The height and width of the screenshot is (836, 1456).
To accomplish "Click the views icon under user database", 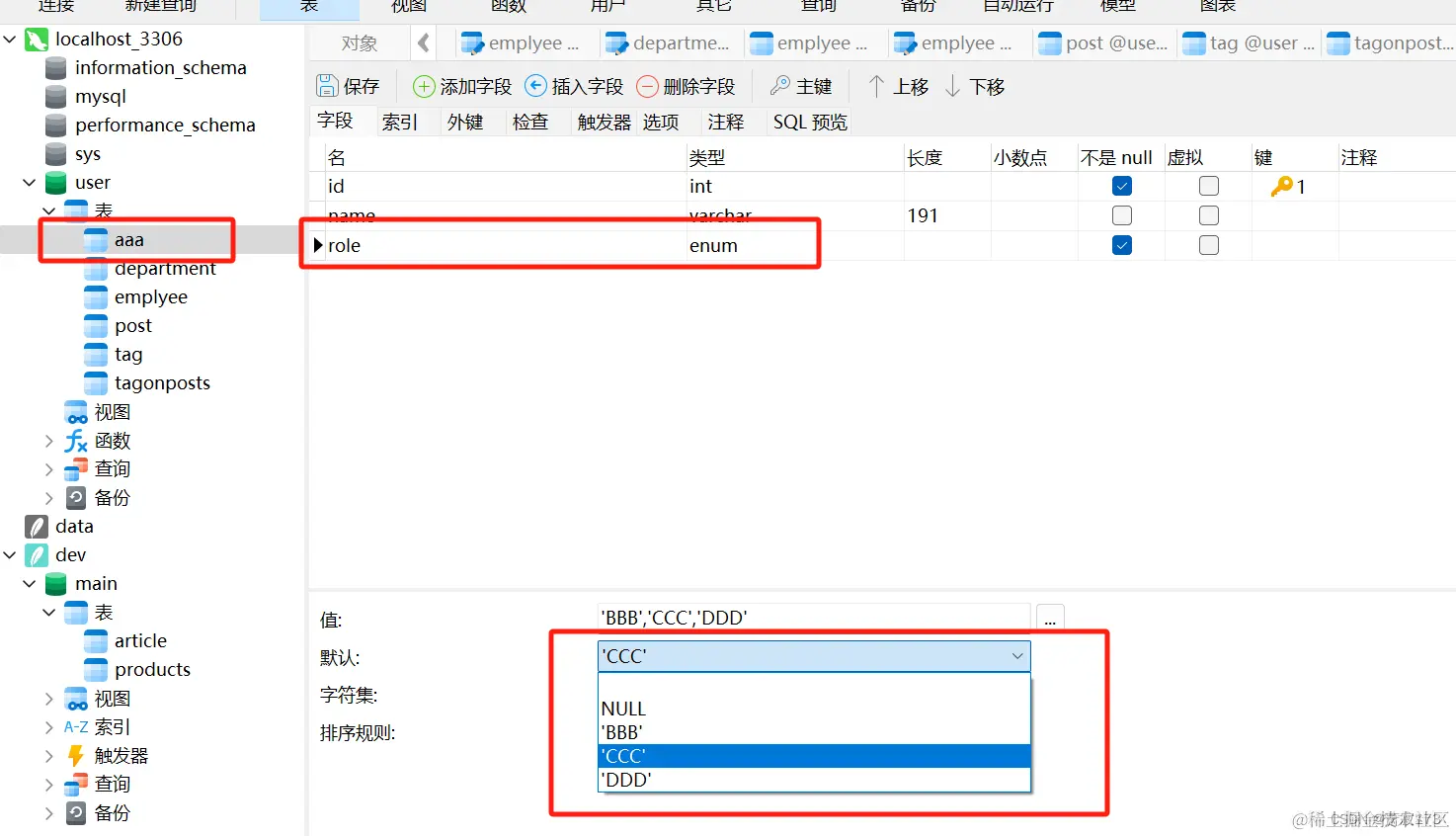I will pyautogui.click(x=76, y=412).
